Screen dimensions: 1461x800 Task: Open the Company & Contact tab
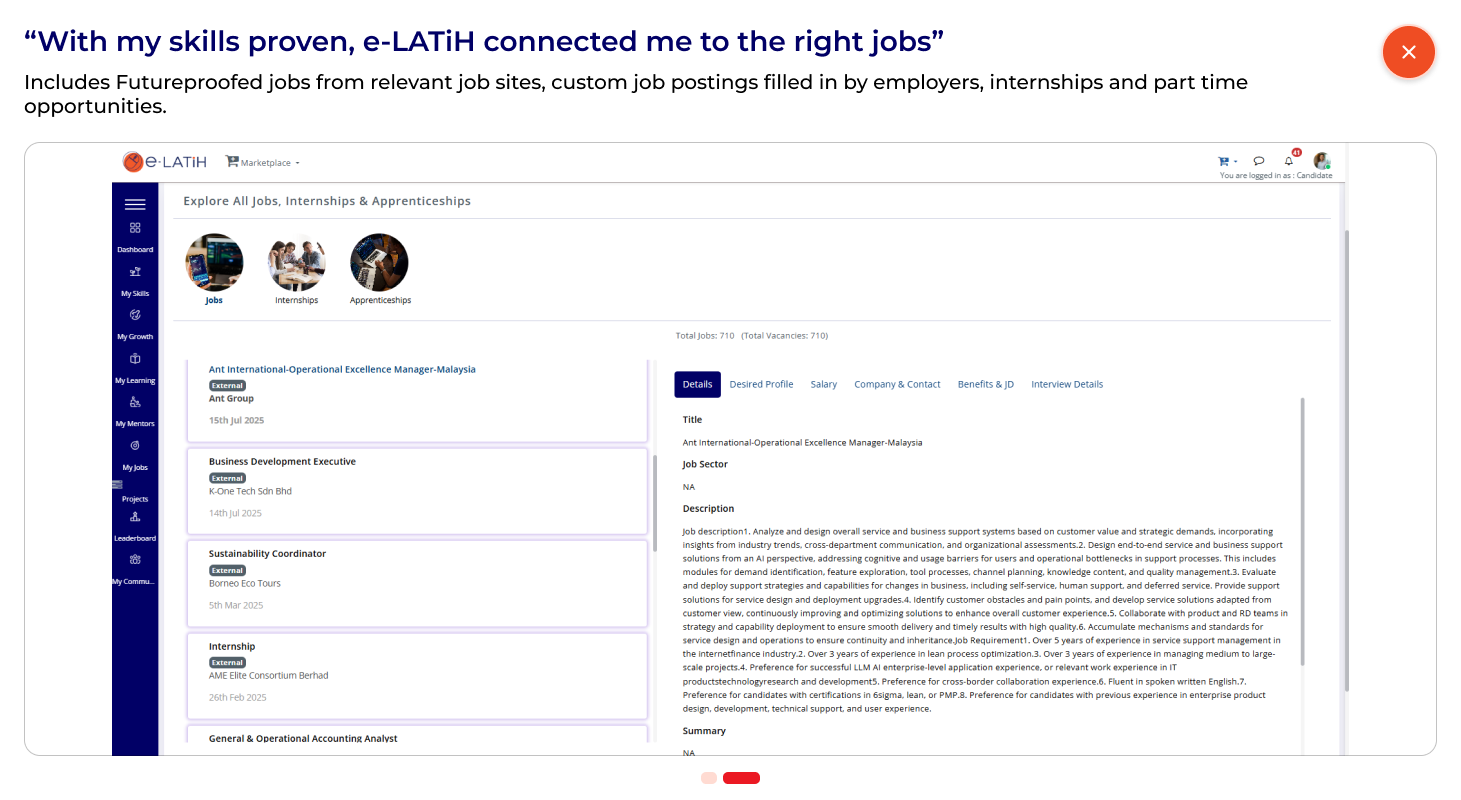click(x=897, y=384)
